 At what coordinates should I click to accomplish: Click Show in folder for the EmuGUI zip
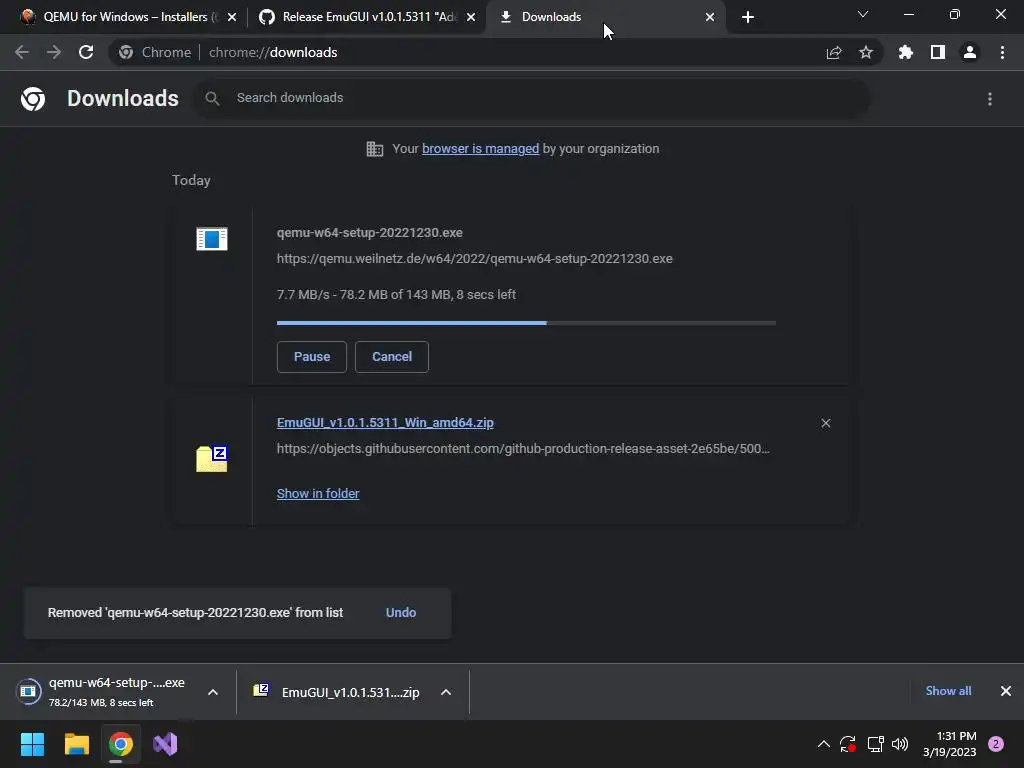coord(318,494)
